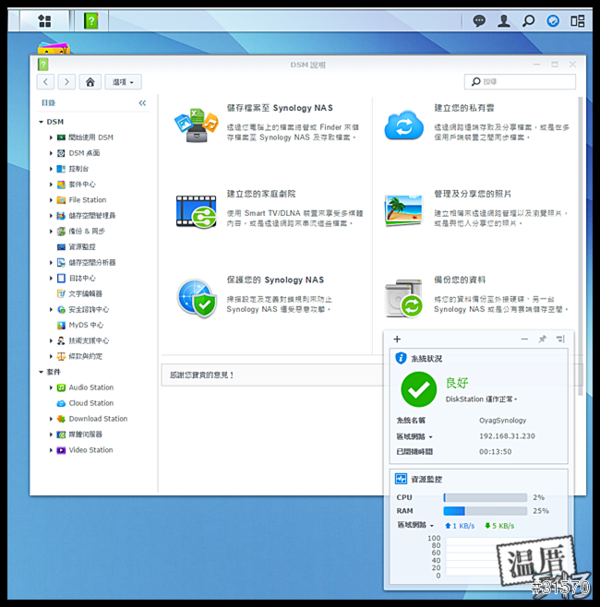The image size is (600, 607).
Task: Open the options dropdown in help toolbar
Action: pos(123,82)
